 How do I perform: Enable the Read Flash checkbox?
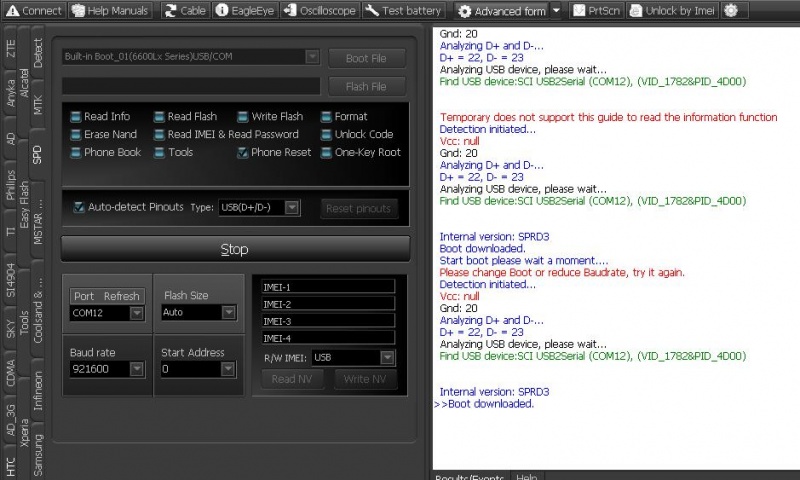click(x=160, y=117)
